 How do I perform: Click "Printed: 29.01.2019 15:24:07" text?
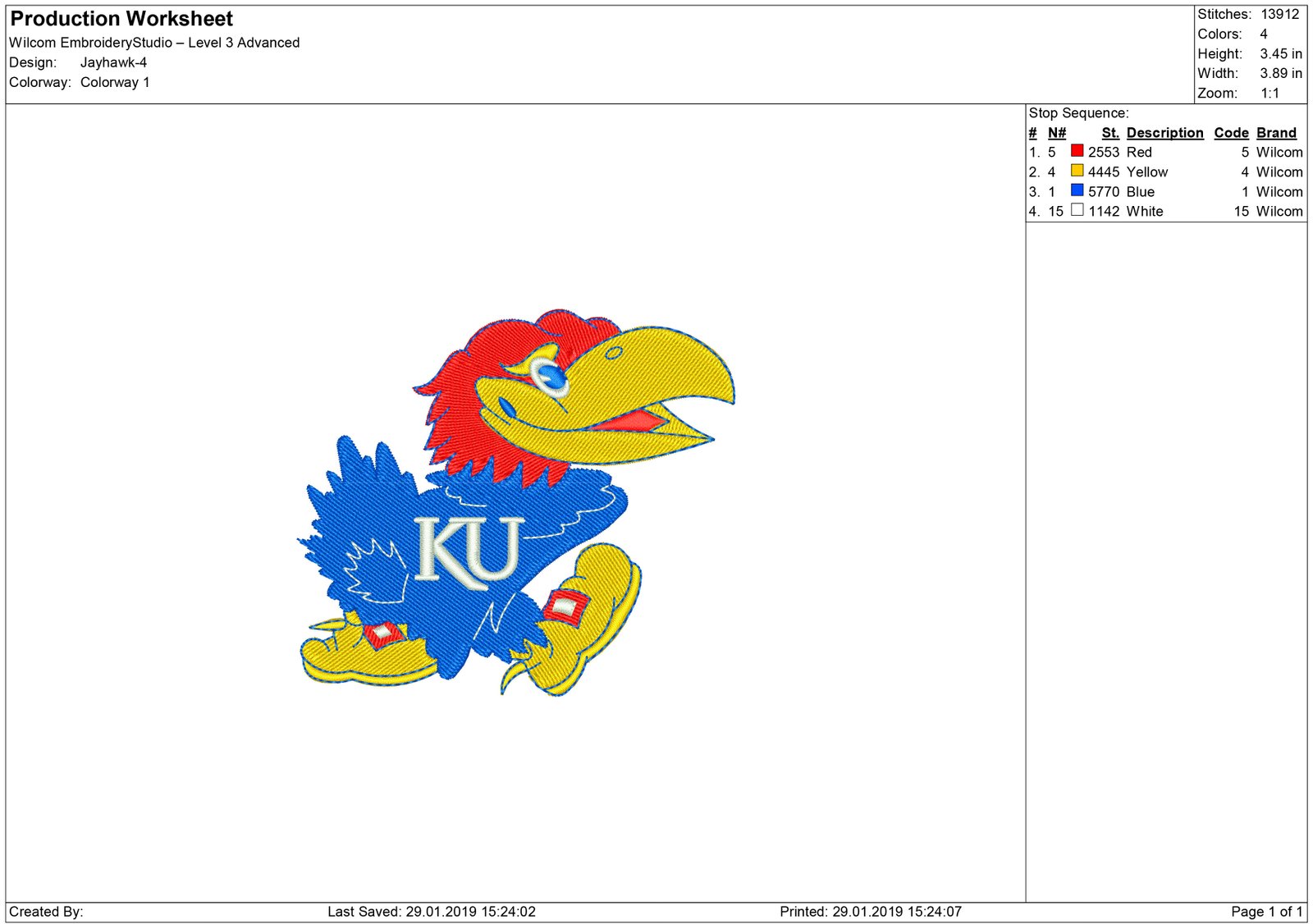pyautogui.click(x=871, y=911)
